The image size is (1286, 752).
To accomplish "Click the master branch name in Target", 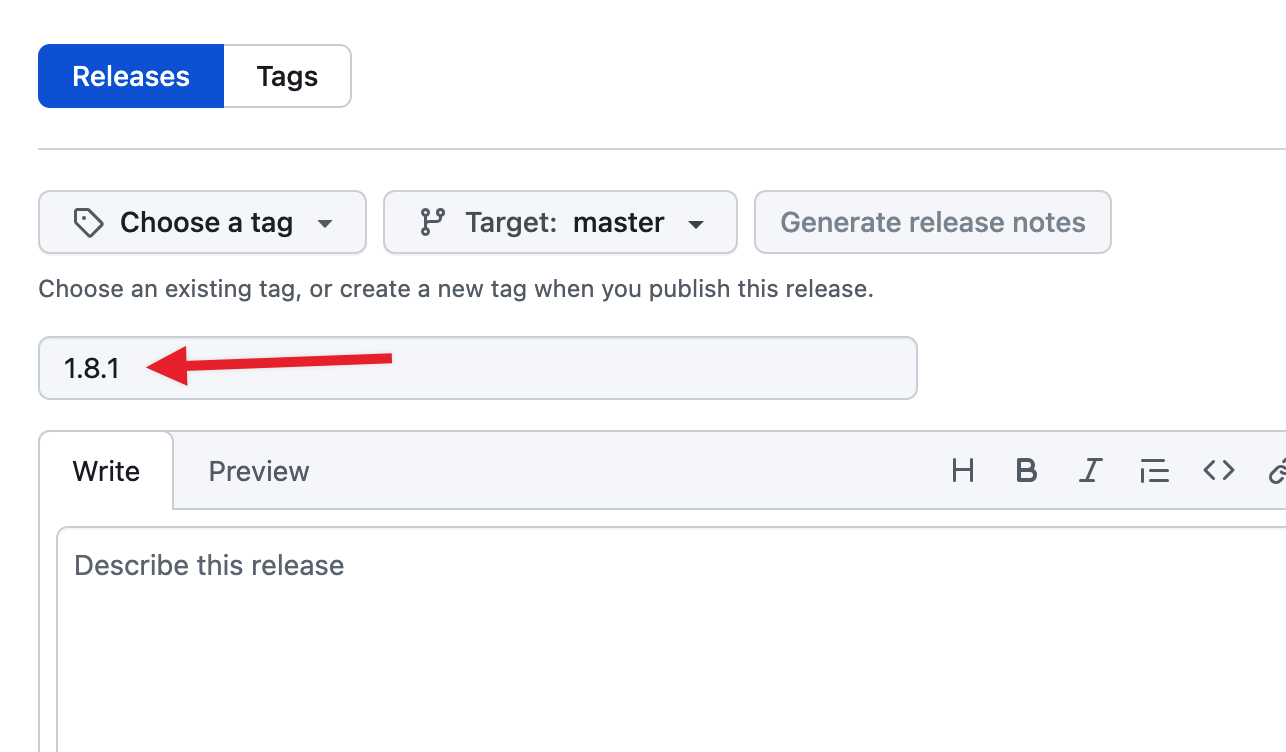I will click(x=619, y=222).
